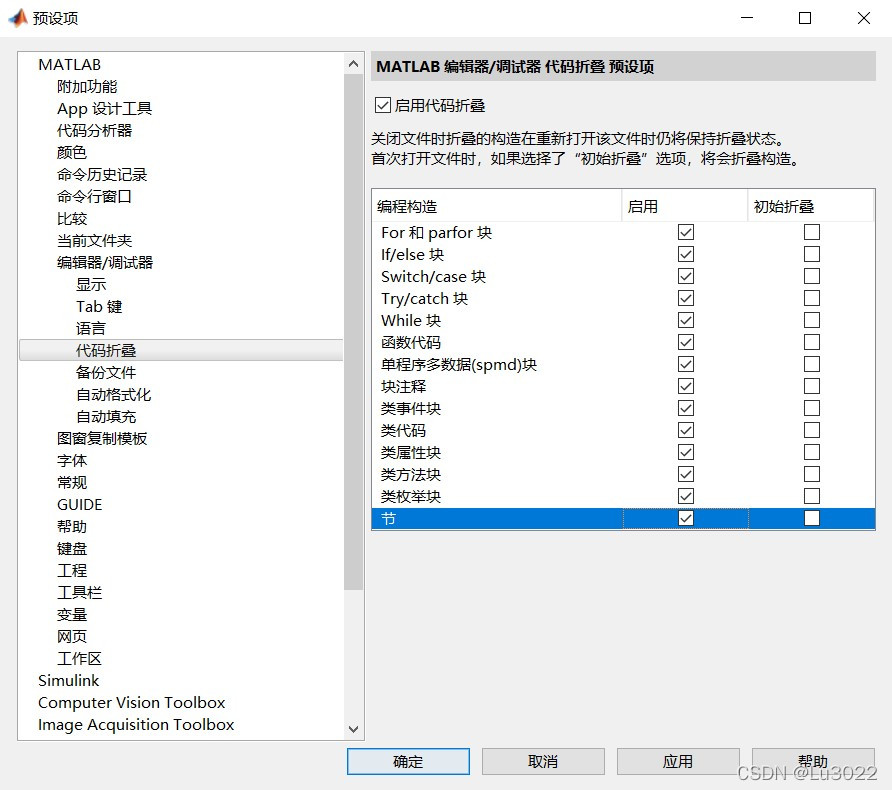Viewport: 892px width, 790px height.
Task: Uncheck 启用 for the 节 row
Action: [685, 518]
